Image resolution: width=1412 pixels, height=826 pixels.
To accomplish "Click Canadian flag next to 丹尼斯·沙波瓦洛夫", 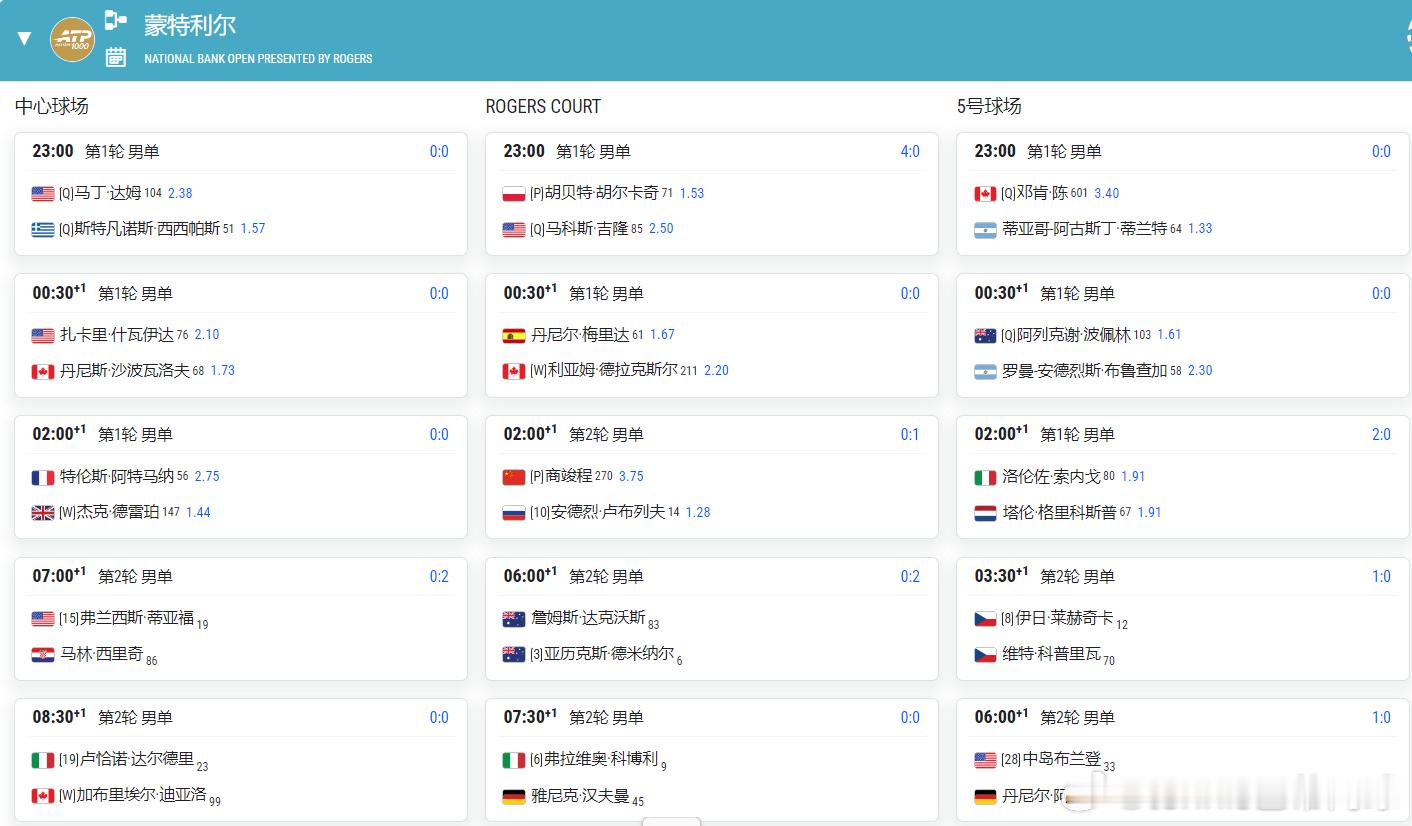I will tap(43, 372).
